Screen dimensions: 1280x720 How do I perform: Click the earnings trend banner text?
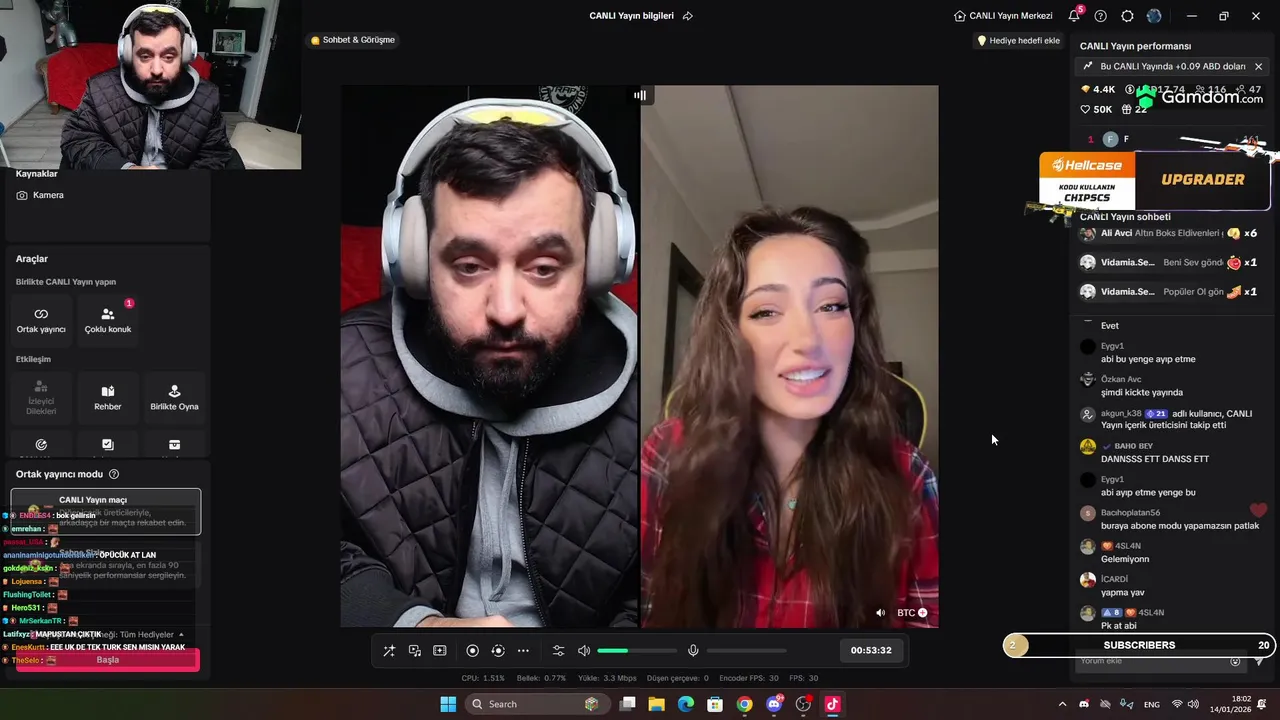coord(1172,66)
